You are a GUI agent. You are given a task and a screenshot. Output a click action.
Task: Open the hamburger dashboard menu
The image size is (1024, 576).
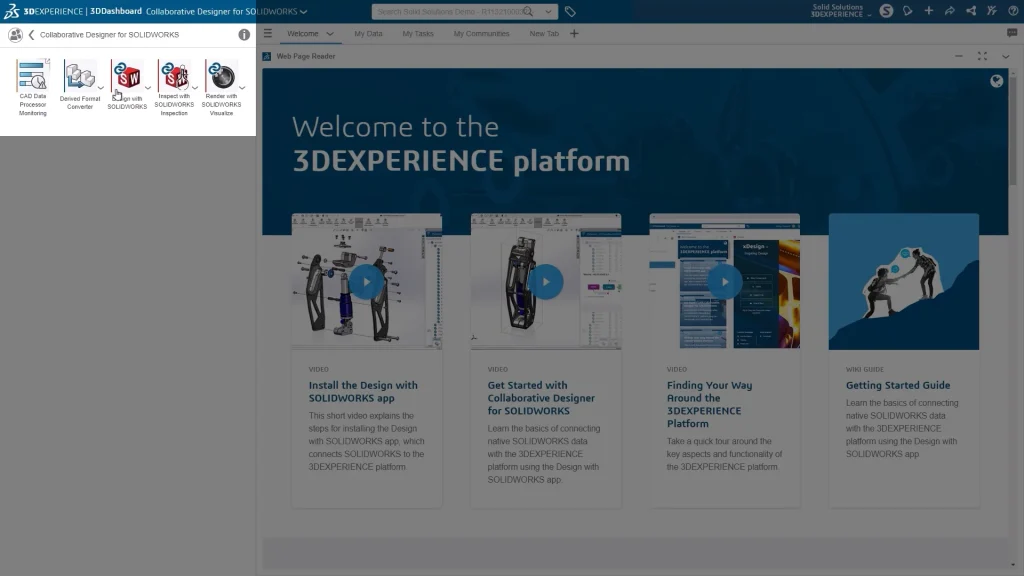tap(268, 33)
